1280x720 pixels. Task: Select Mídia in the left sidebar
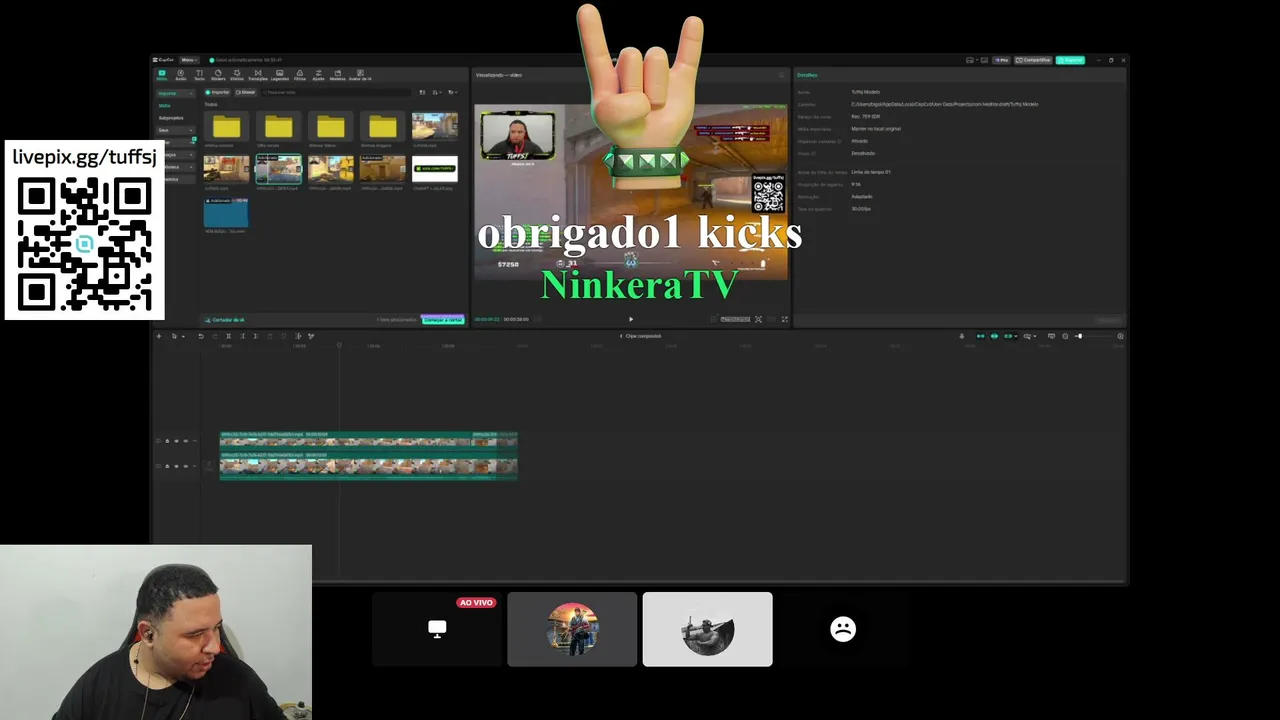pyautogui.click(x=165, y=105)
